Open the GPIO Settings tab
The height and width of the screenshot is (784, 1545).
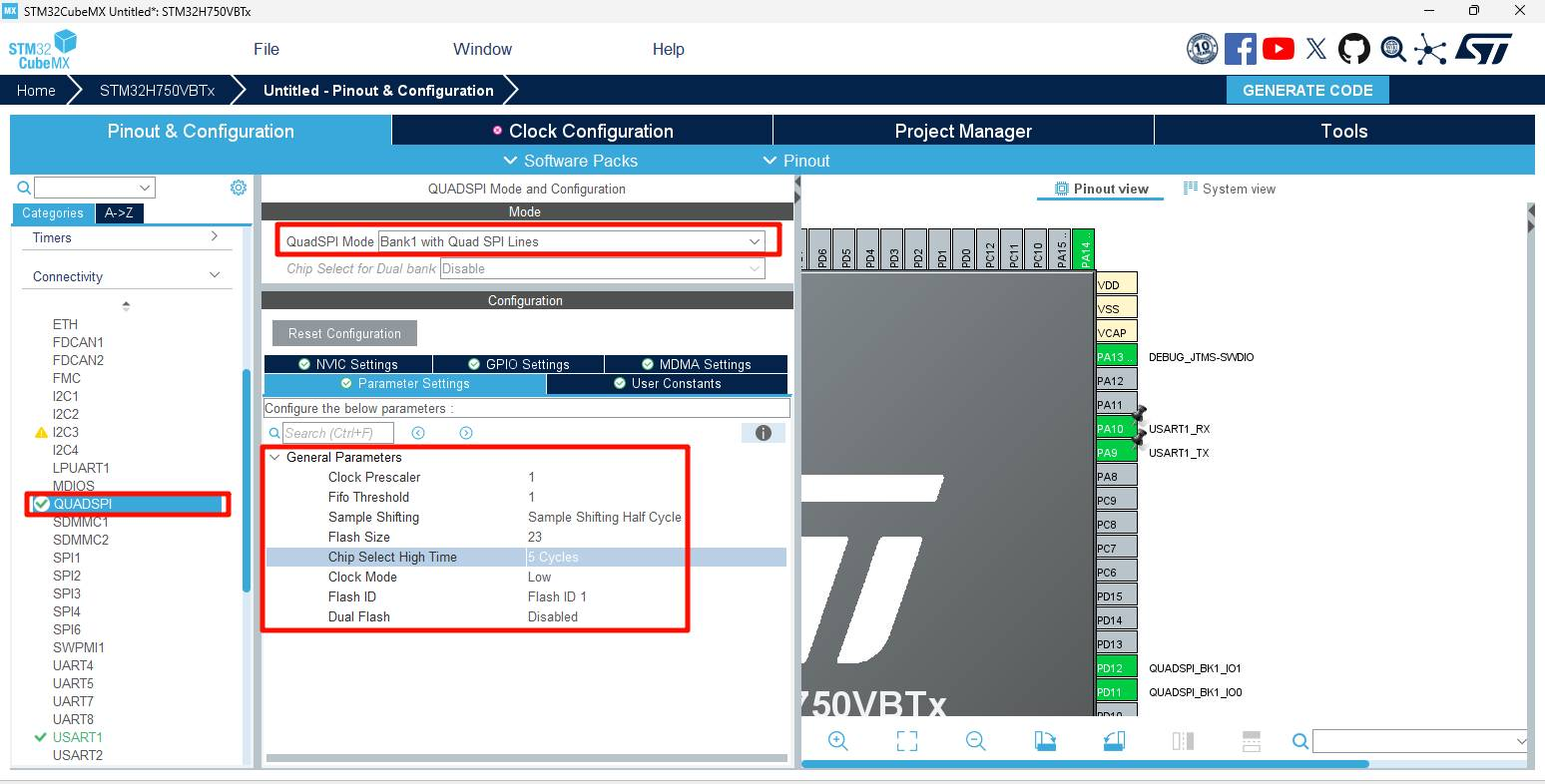pos(518,364)
